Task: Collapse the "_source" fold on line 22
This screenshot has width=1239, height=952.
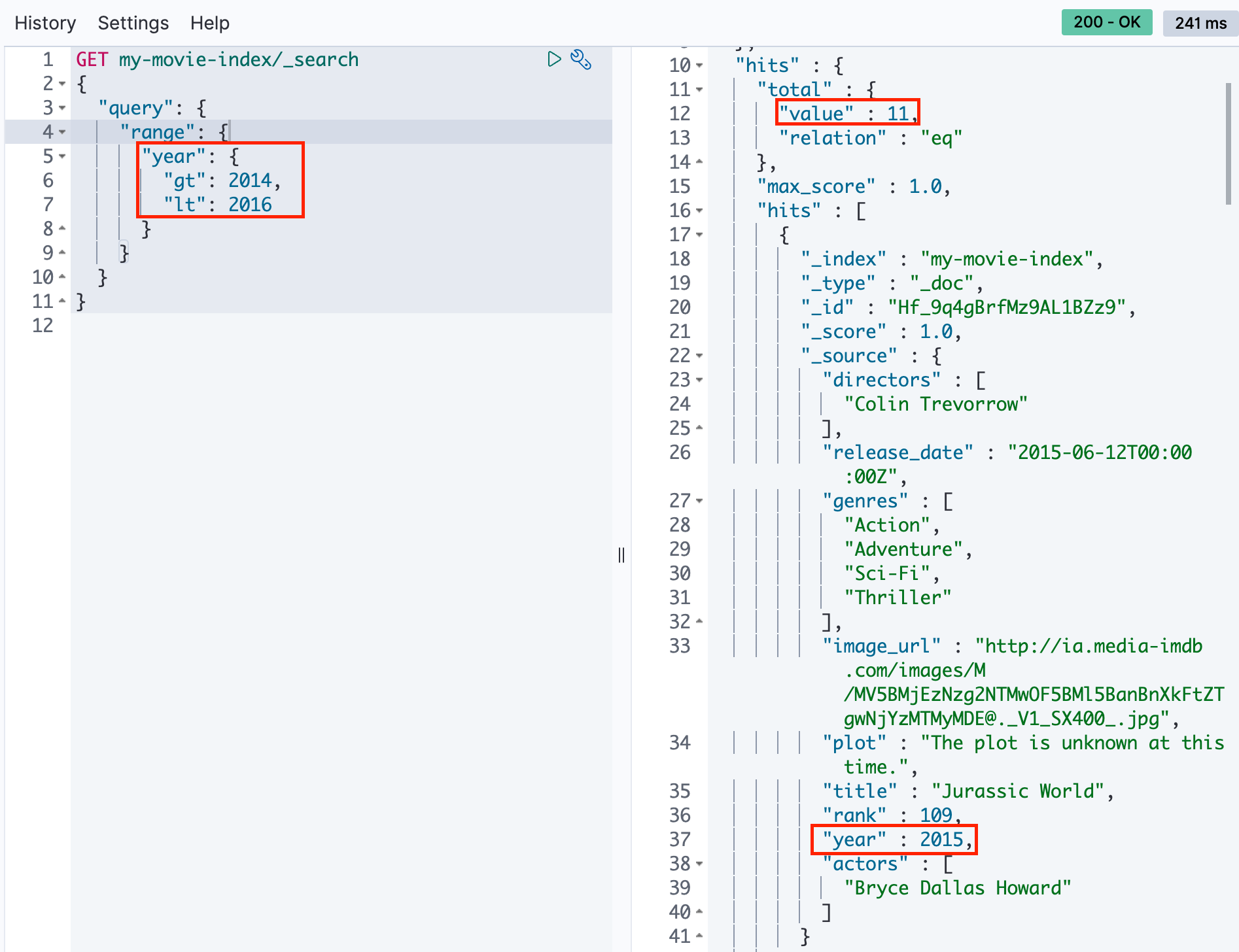Action: pyautogui.click(x=699, y=356)
